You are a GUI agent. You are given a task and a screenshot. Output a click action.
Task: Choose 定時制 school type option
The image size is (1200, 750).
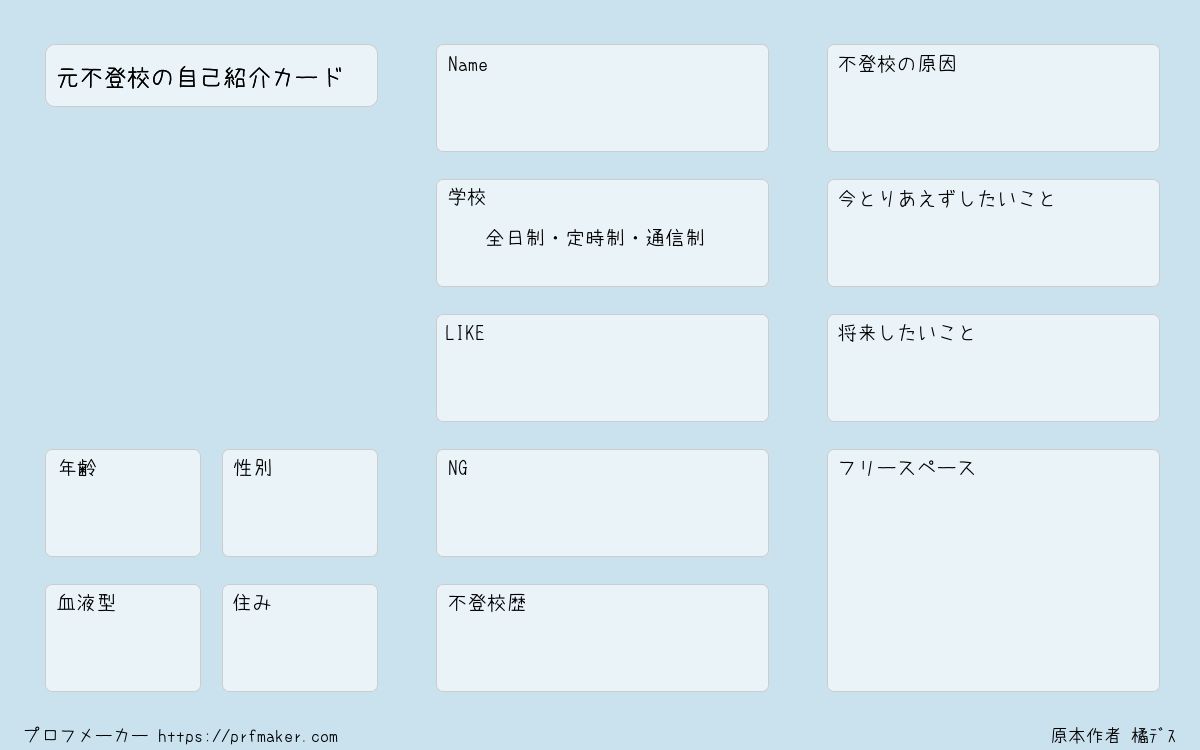pyautogui.click(x=595, y=238)
